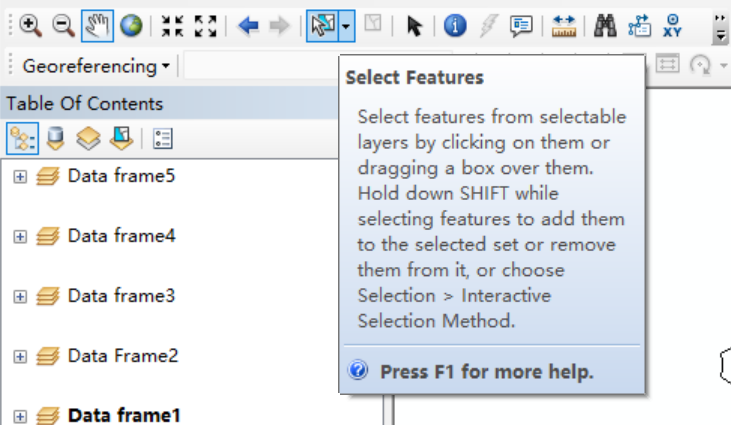Open the Measure ruler tool
Viewport: 731px width, 425px height.
[565, 27]
